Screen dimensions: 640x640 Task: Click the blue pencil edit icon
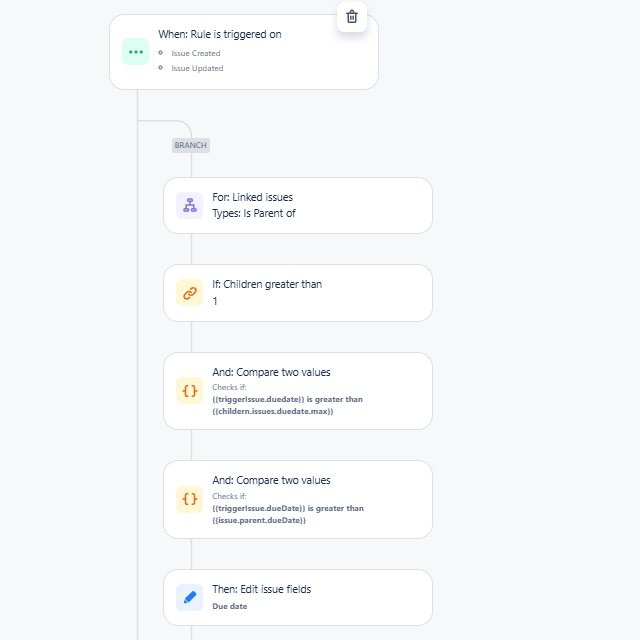tap(189, 598)
